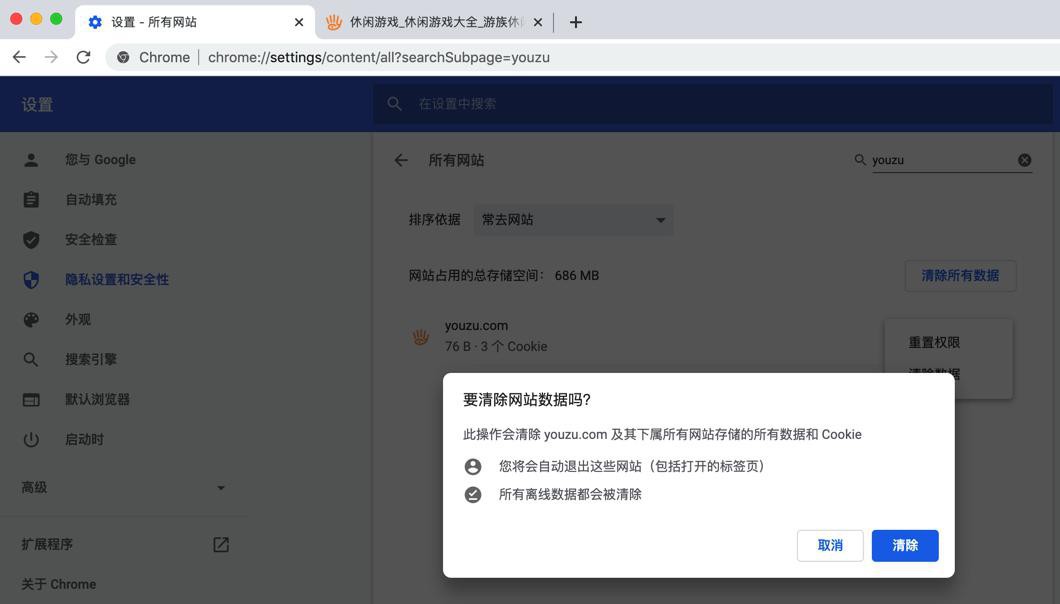Open 您与 Google in sidebar
Image resolution: width=1060 pixels, height=604 pixels.
[100, 160]
